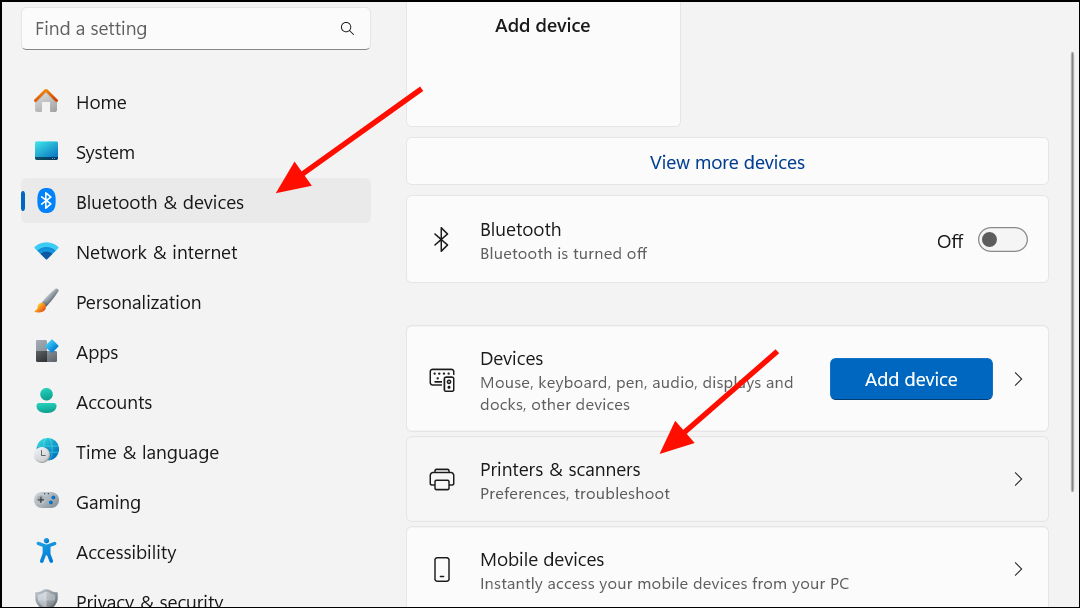Click the printer icon beside Printers & scanners
The height and width of the screenshot is (608, 1080).
point(442,479)
